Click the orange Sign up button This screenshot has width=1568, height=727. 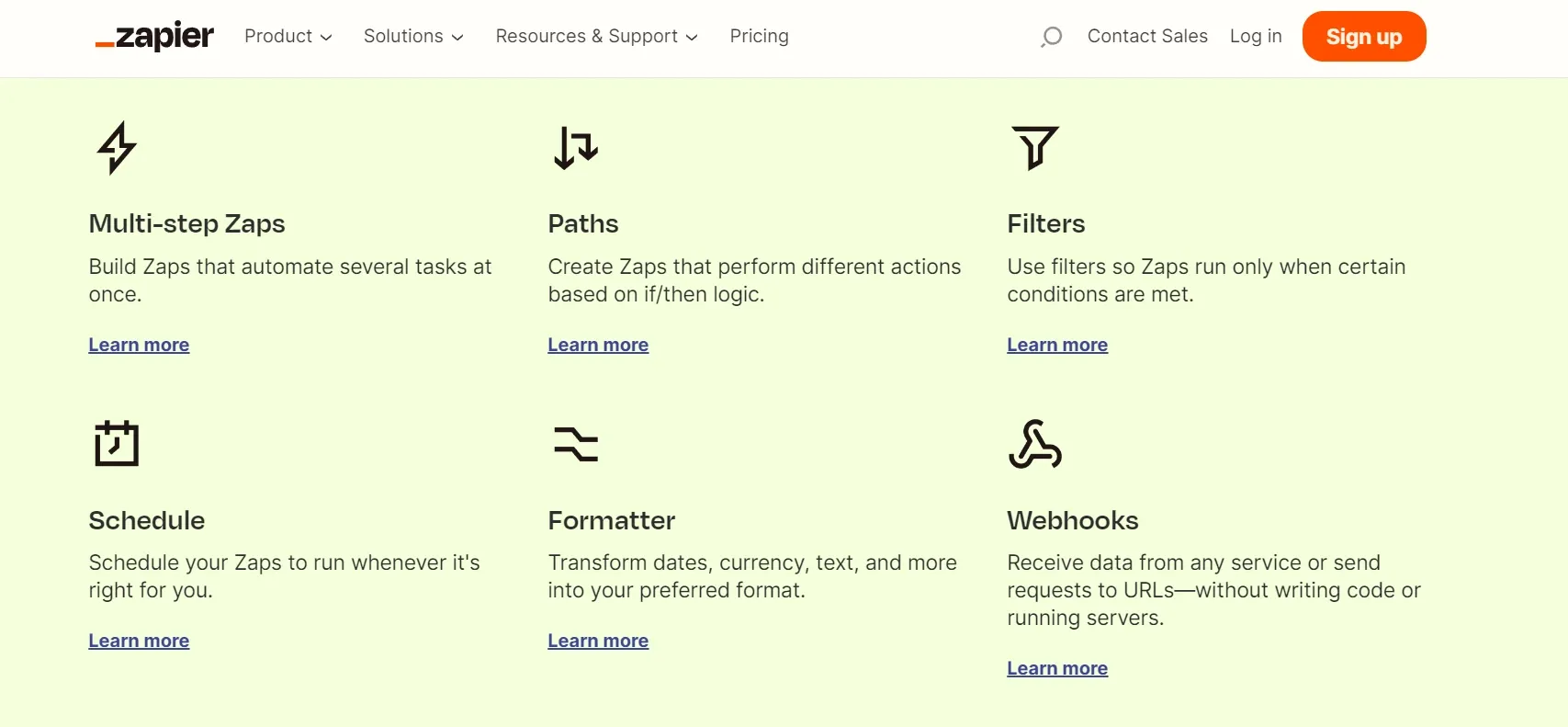pos(1364,37)
